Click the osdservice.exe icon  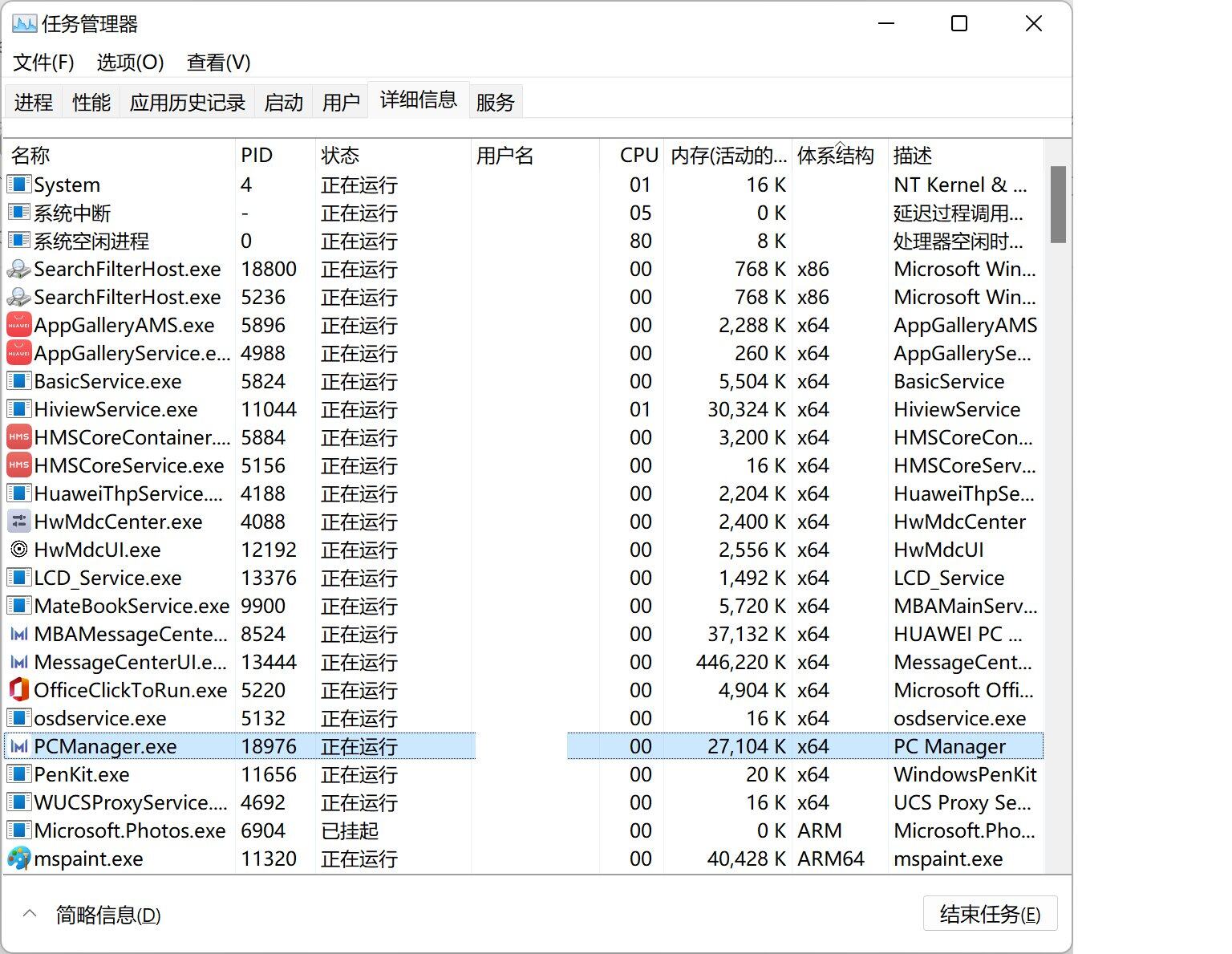[19, 718]
